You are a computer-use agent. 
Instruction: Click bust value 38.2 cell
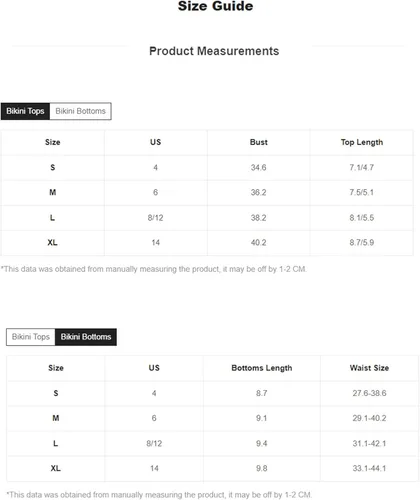[259, 218]
